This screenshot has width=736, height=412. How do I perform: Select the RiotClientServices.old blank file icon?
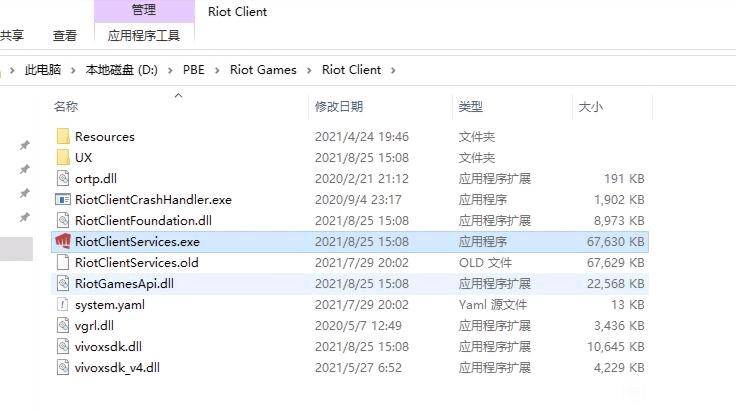point(63,262)
